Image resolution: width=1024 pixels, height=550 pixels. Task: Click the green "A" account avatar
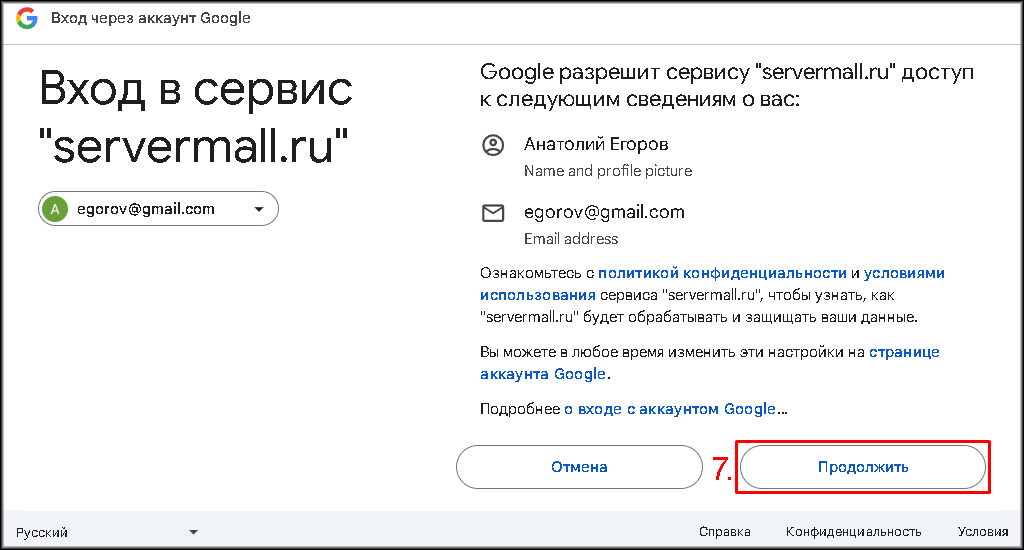point(57,209)
